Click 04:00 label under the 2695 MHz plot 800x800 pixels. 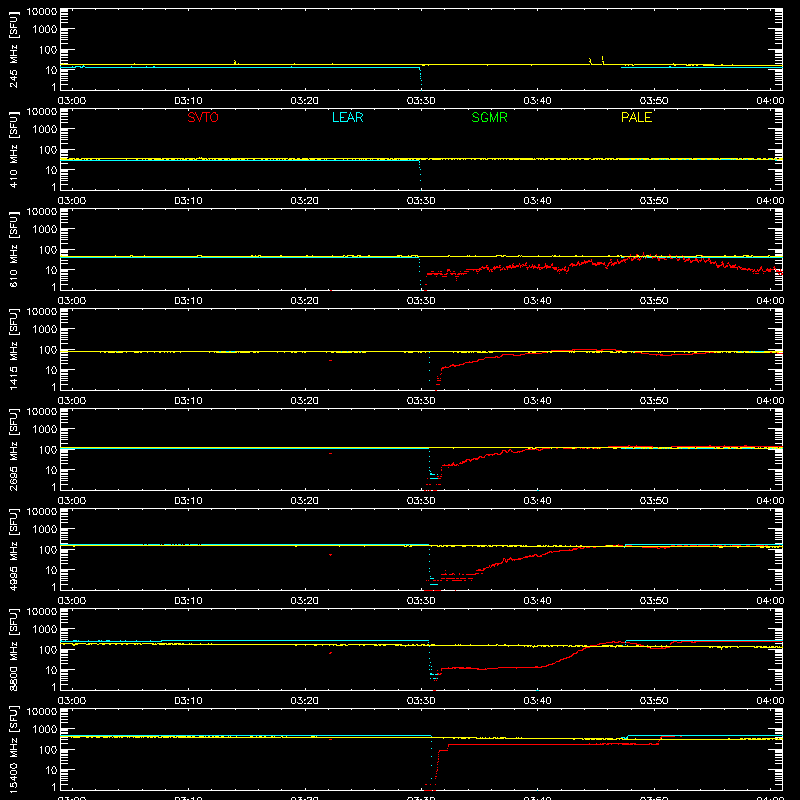770,501
